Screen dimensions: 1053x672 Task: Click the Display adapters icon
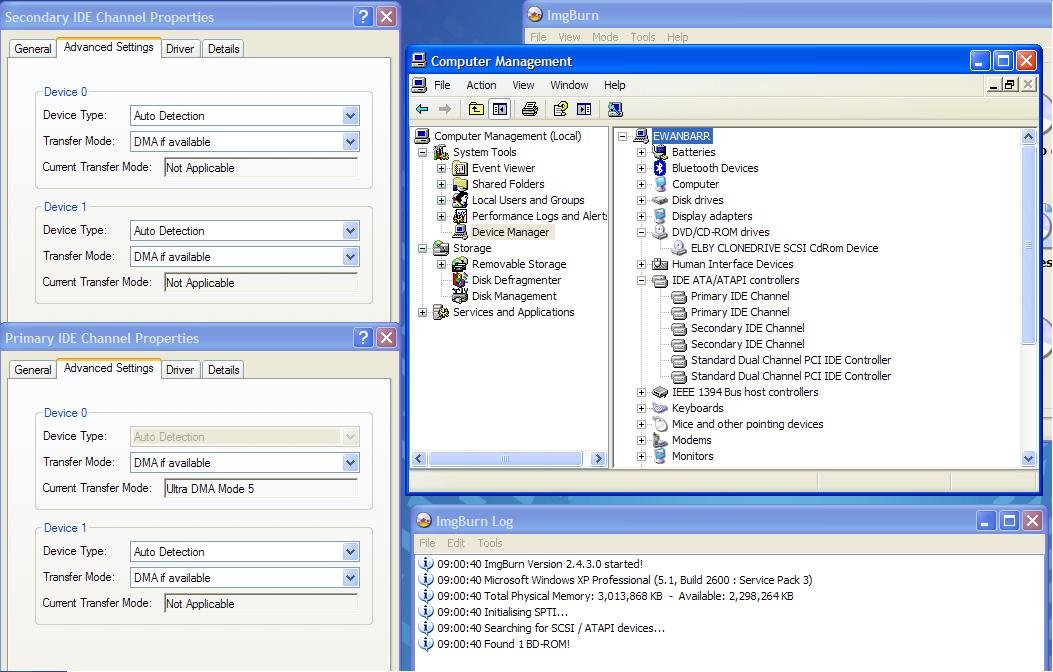[x=660, y=216]
